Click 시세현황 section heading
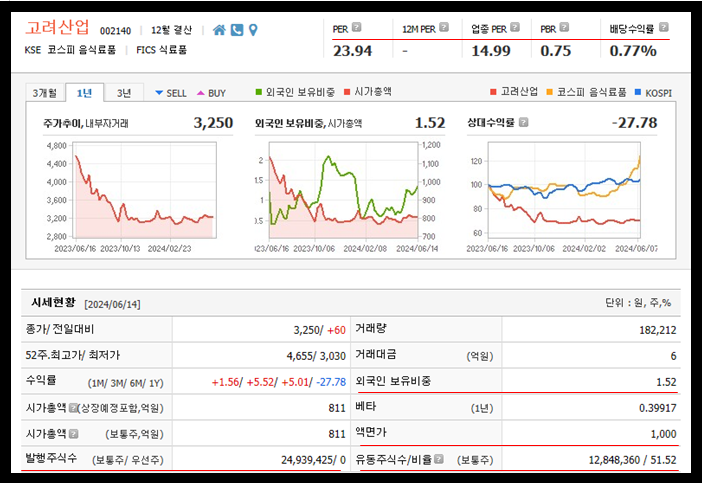702x483 pixels. [53, 303]
